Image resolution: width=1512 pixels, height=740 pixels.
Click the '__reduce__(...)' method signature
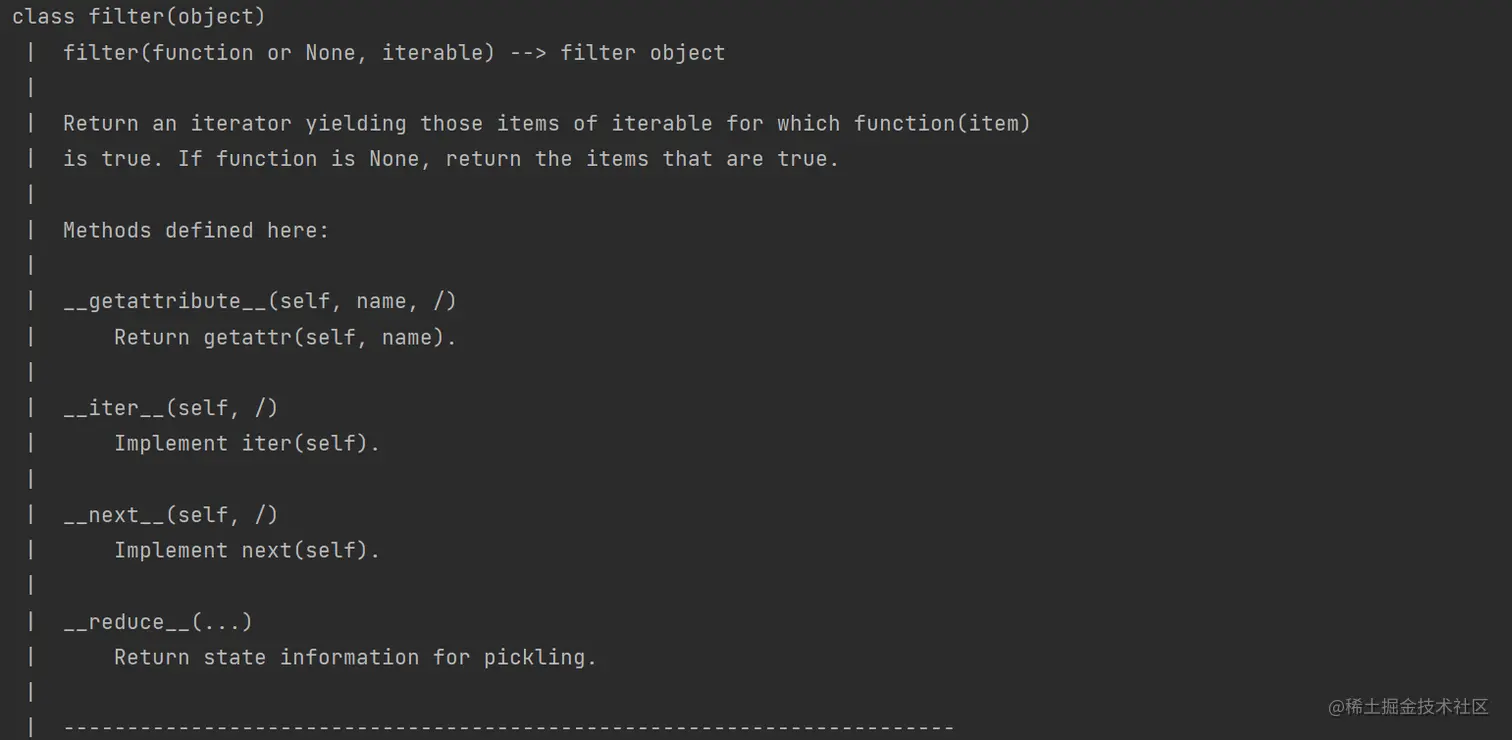tap(158, 622)
